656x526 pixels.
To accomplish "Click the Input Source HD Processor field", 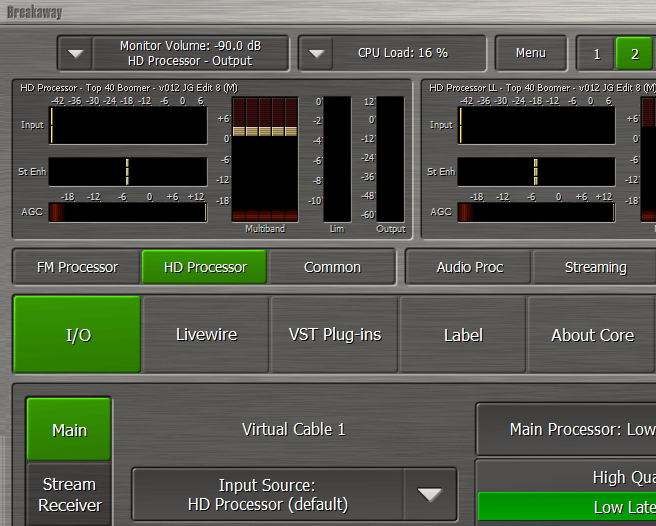I will pos(268,494).
